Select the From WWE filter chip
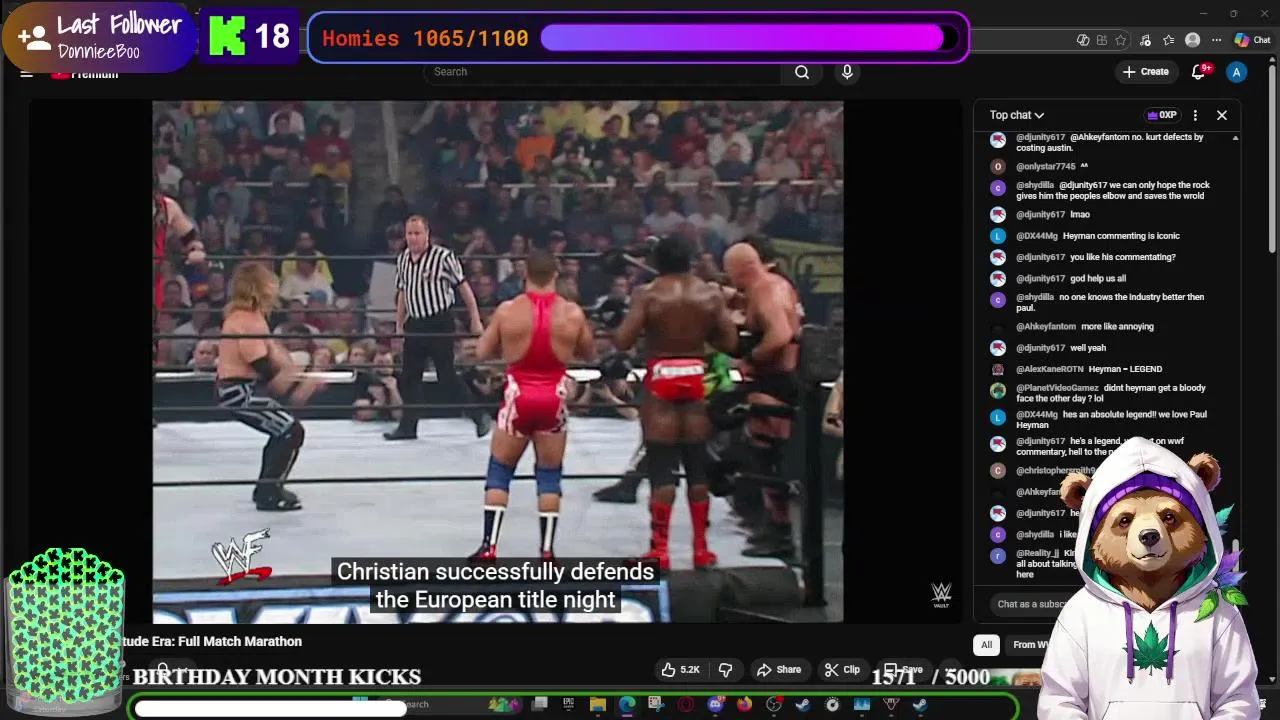The height and width of the screenshot is (720, 1280). click(x=1028, y=645)
